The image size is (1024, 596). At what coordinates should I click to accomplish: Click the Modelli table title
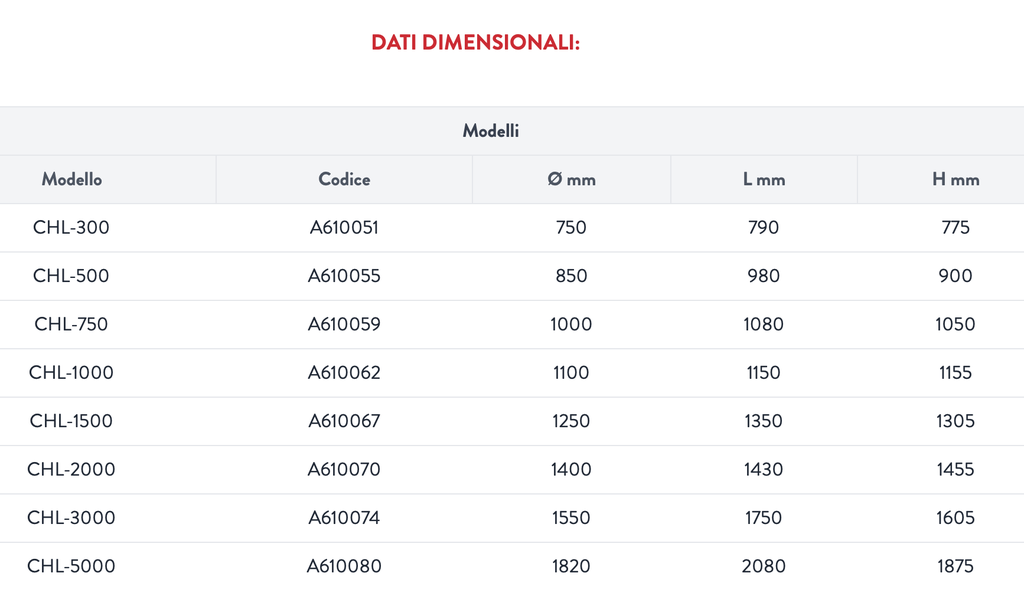click(x=490, y=131)
